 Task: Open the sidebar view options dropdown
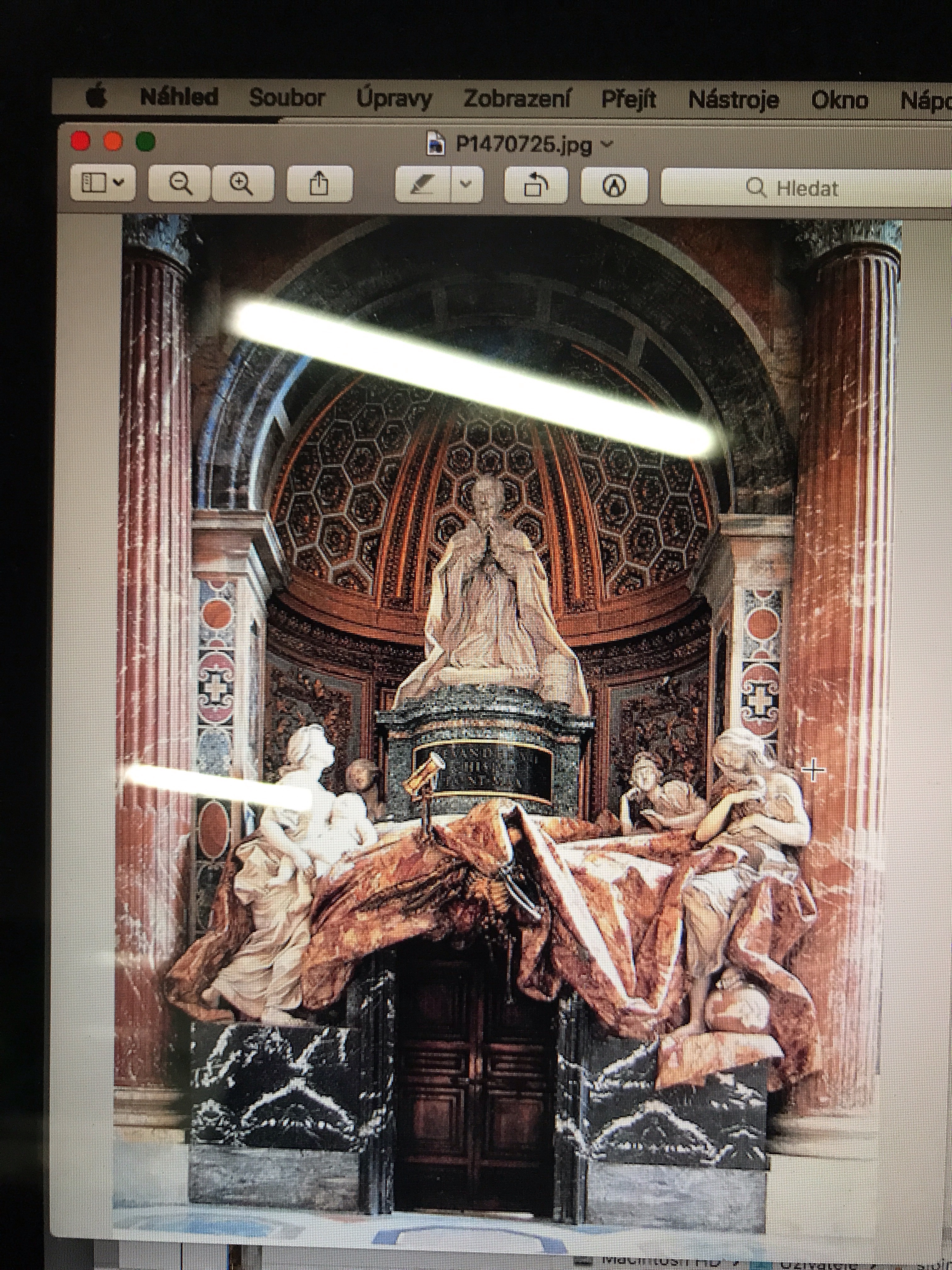103,183
